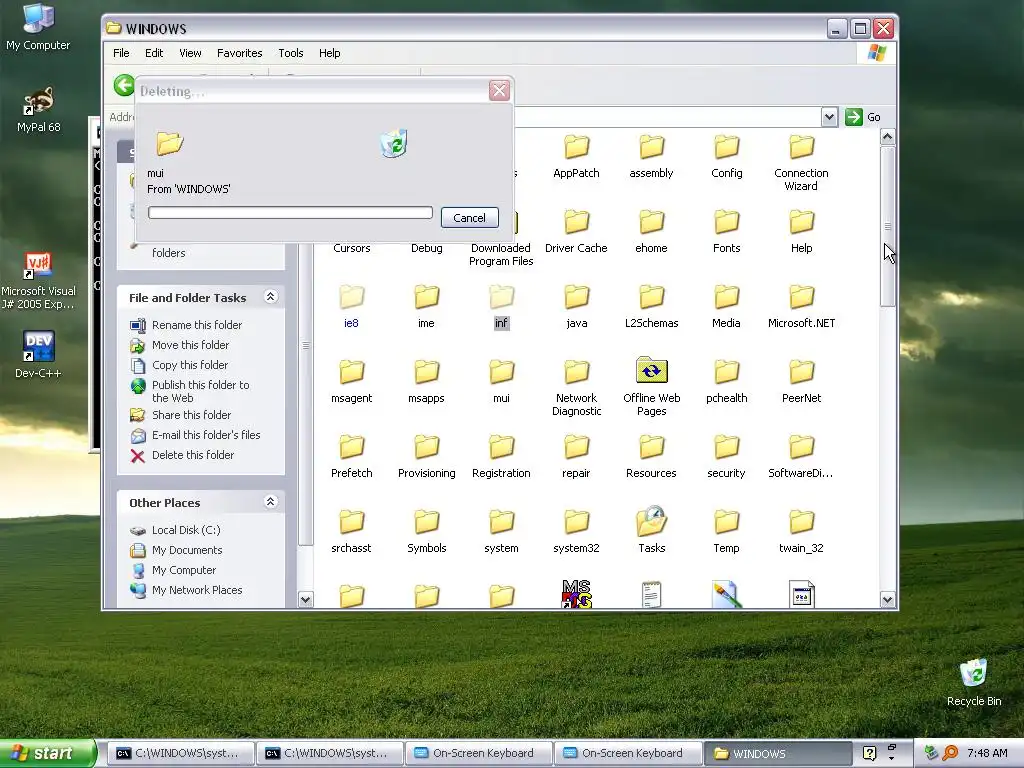Click the taskbar help question icon
This screenshot has height=768, width=1024.
click(869, 753)
